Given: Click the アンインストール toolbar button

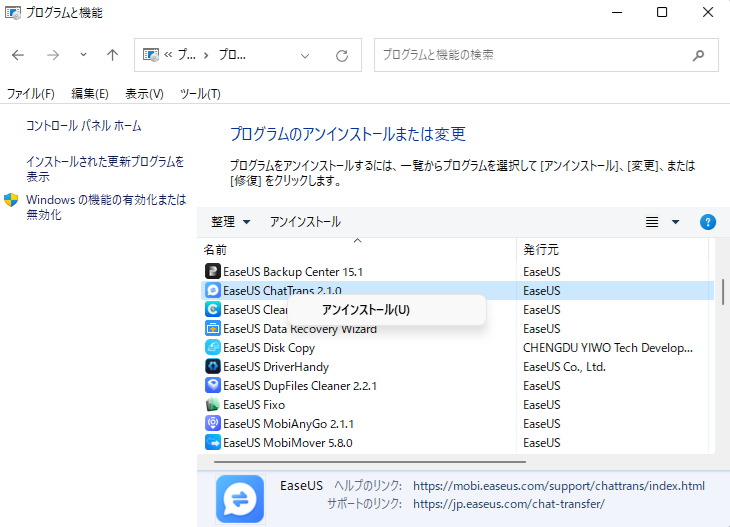Looking at the screenshot, I should [x=305, y=222].
